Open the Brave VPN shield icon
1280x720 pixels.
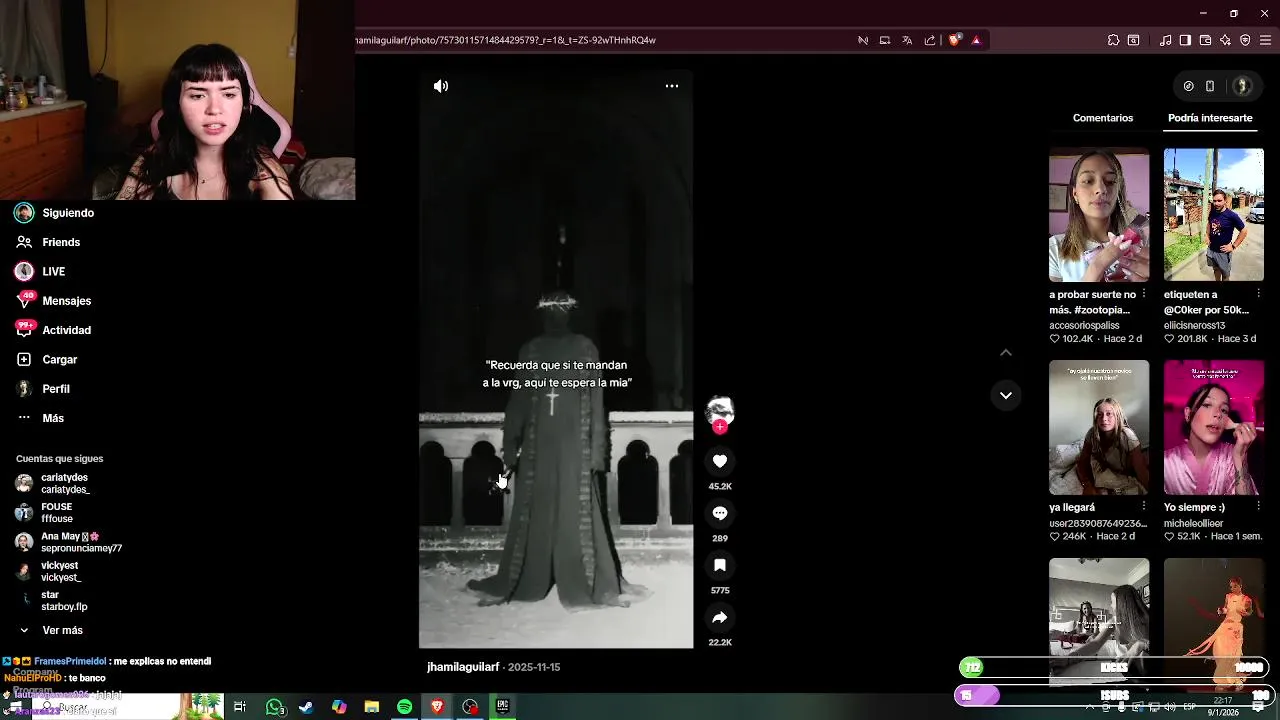pyautogui.click(x=1245, y=40)
